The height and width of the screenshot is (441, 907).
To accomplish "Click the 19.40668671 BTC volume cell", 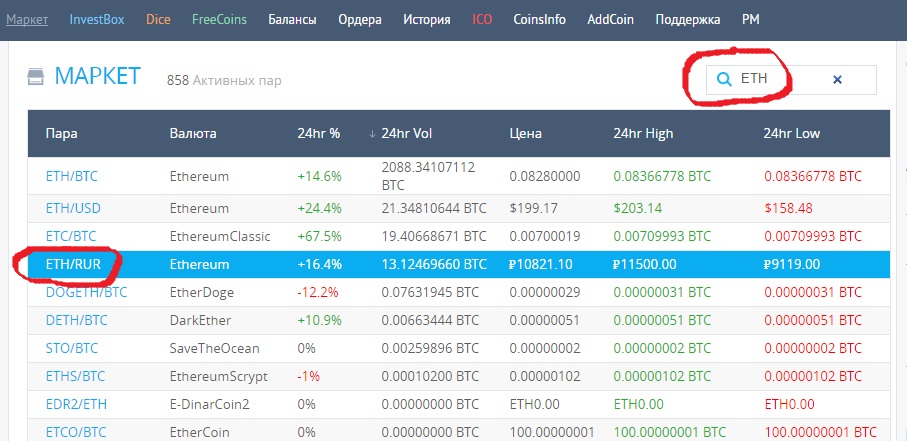I will coord(434,237).
